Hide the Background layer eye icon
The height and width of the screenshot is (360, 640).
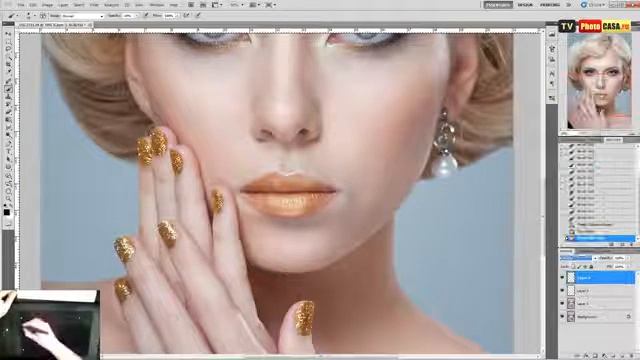[x=562, y=316]
